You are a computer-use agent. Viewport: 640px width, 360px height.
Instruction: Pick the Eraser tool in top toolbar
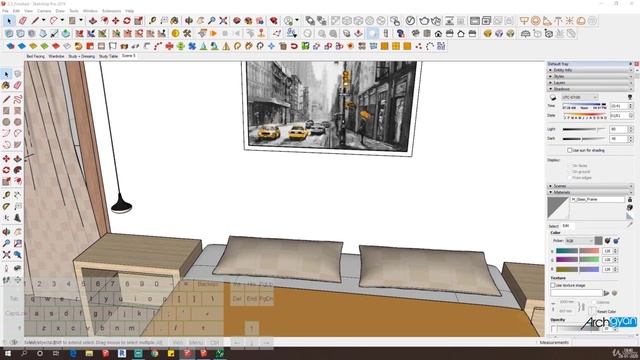[23, 20]
